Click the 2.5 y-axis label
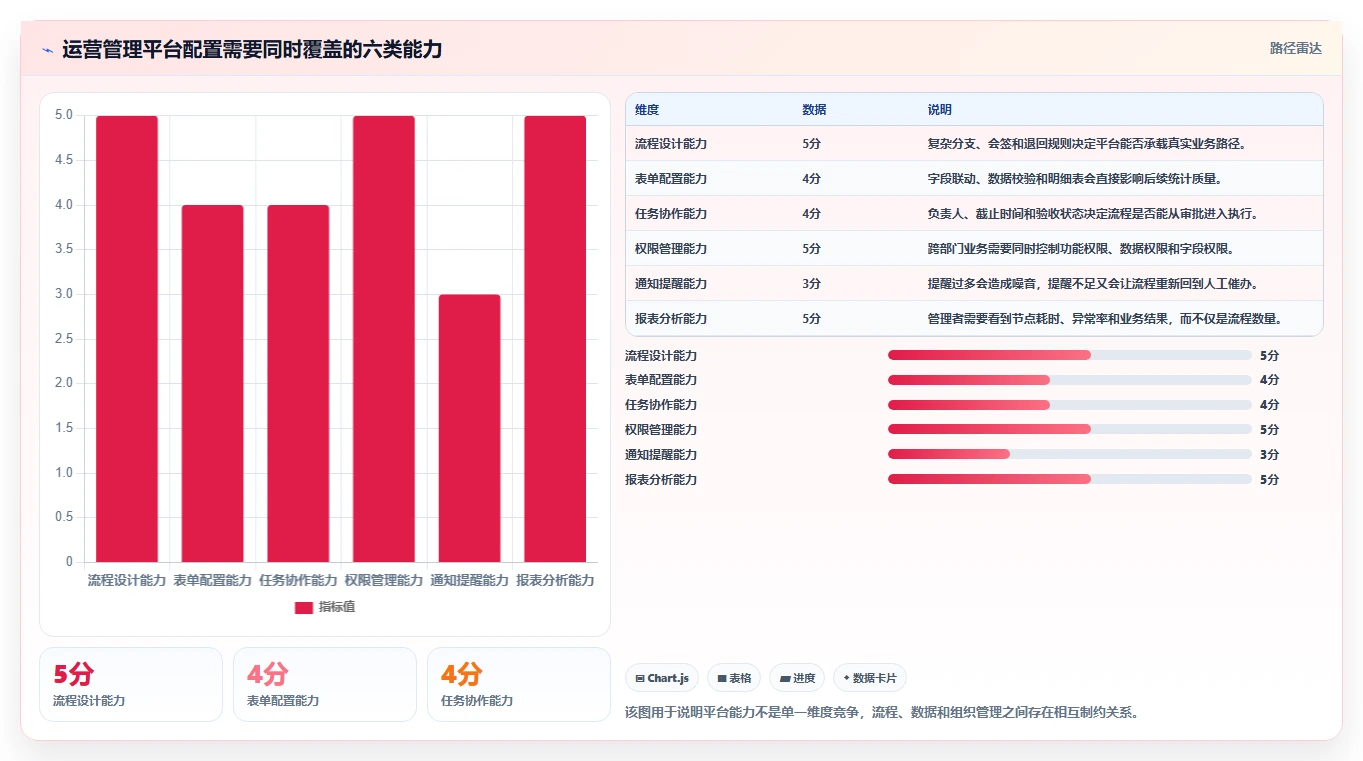 (64, 339)
